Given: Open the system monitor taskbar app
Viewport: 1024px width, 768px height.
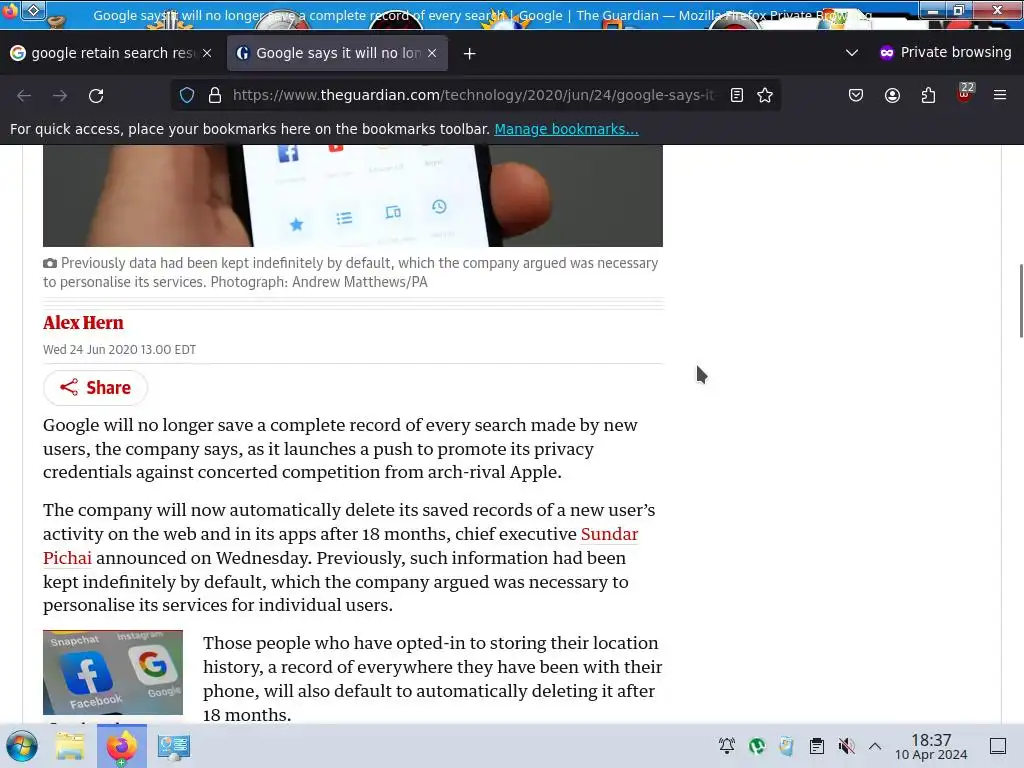Looking at the screenshot, I should [x=174, y=746].
